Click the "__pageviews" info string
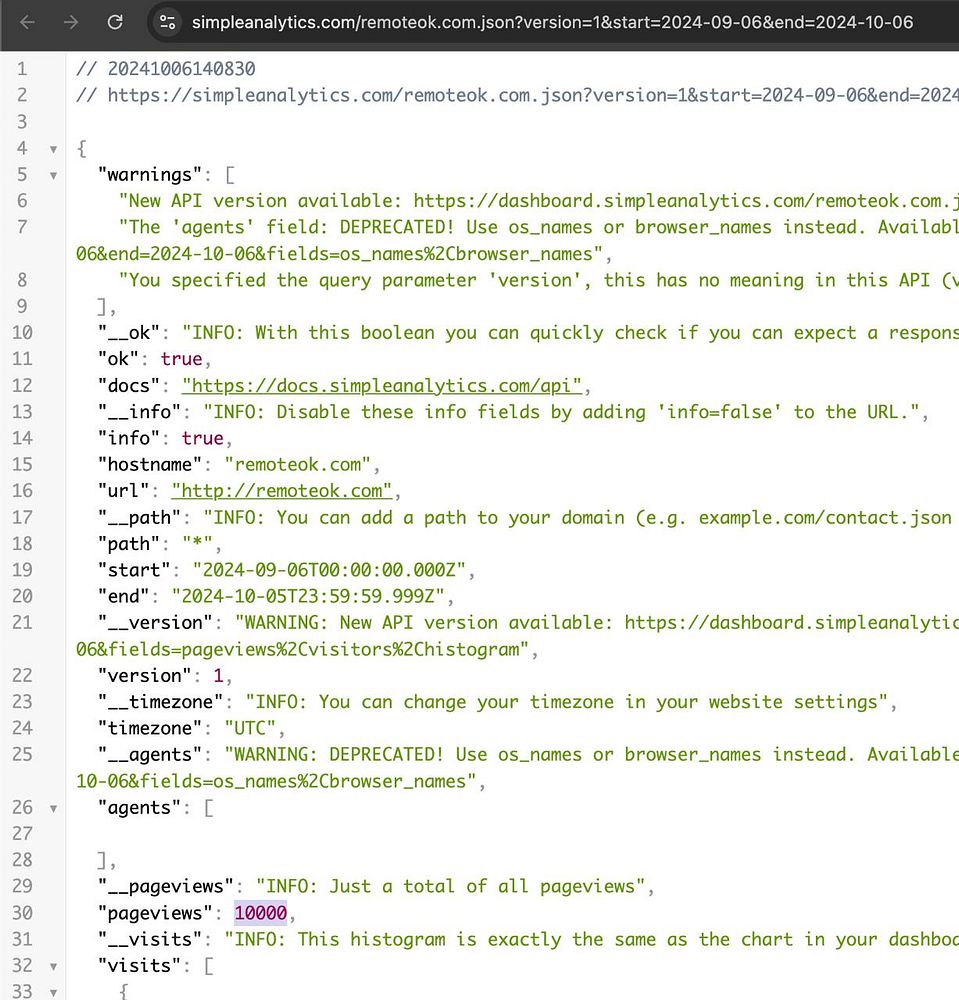Viewport: 959px width, 1000px height. point(451,887)
